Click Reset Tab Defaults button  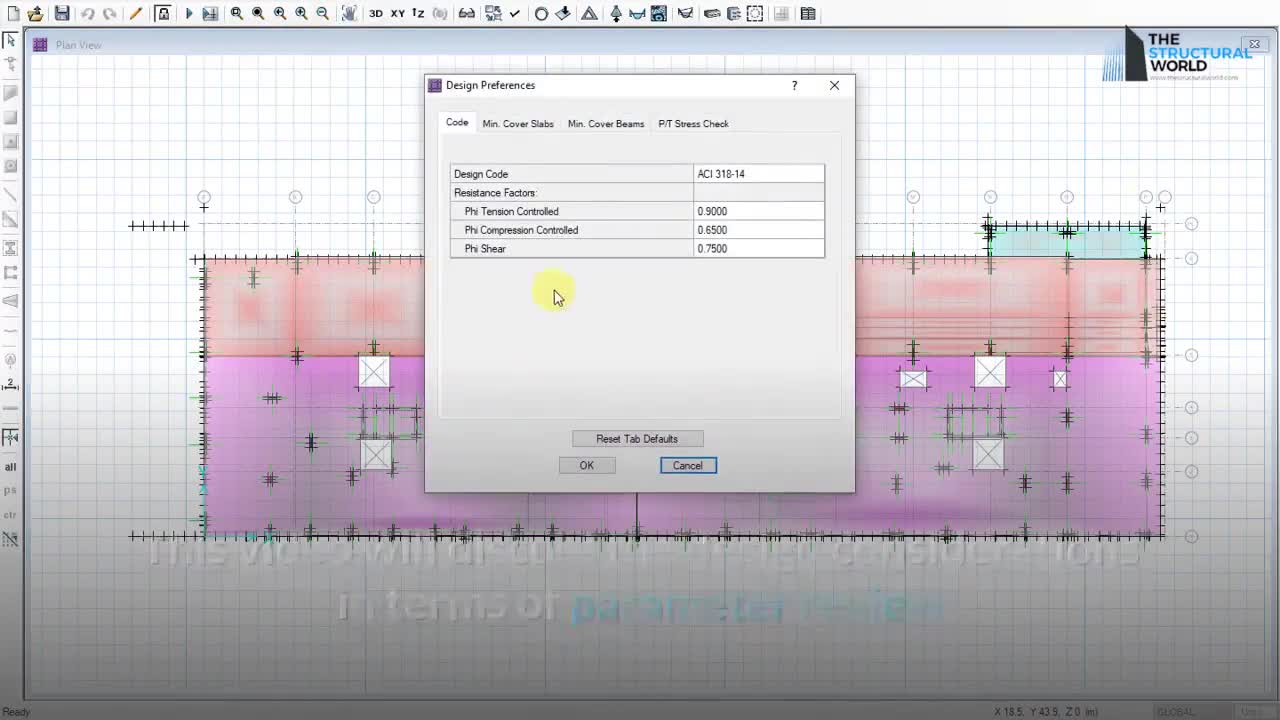[637, 439]
